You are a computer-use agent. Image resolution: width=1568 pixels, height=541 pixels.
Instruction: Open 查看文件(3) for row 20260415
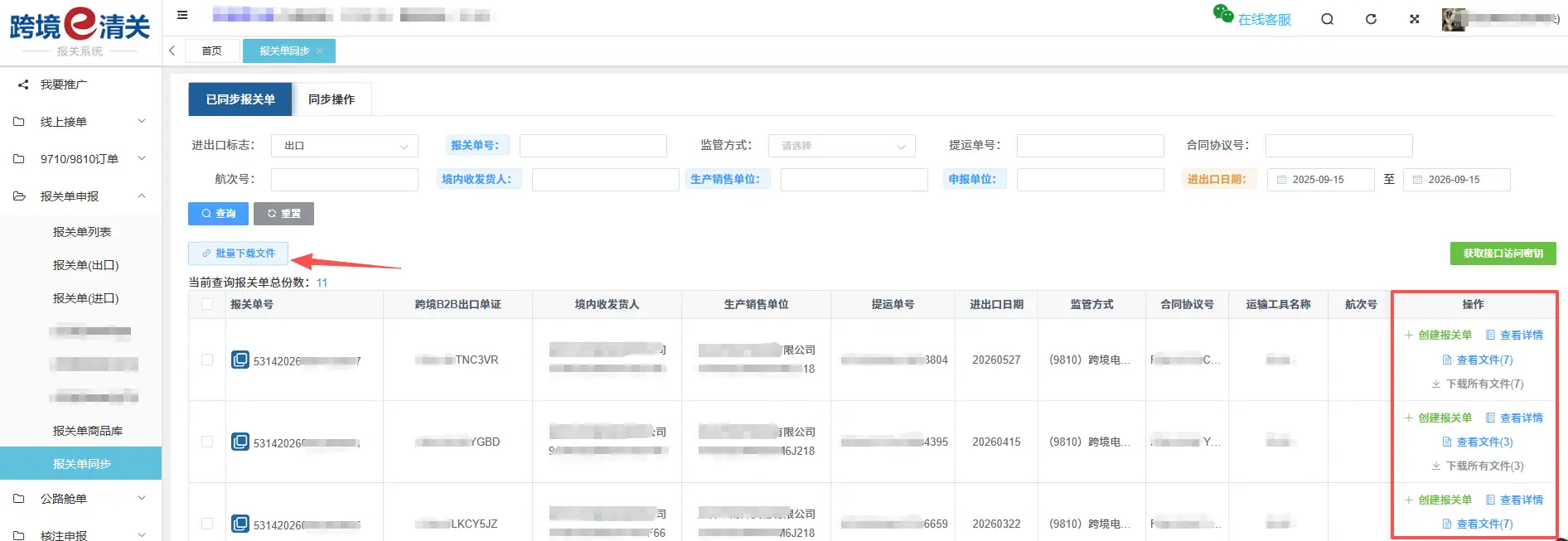[1478, 442]
